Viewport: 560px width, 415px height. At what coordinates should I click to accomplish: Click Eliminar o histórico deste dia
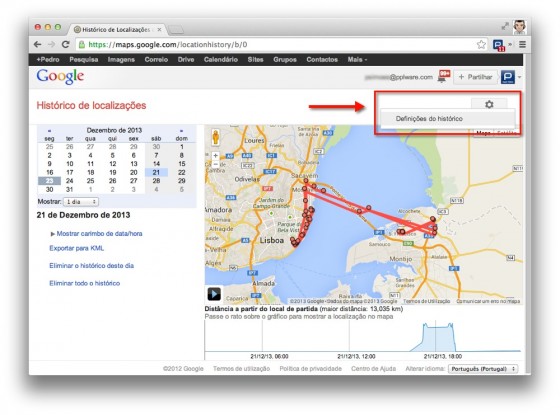[x=91, y=266]
